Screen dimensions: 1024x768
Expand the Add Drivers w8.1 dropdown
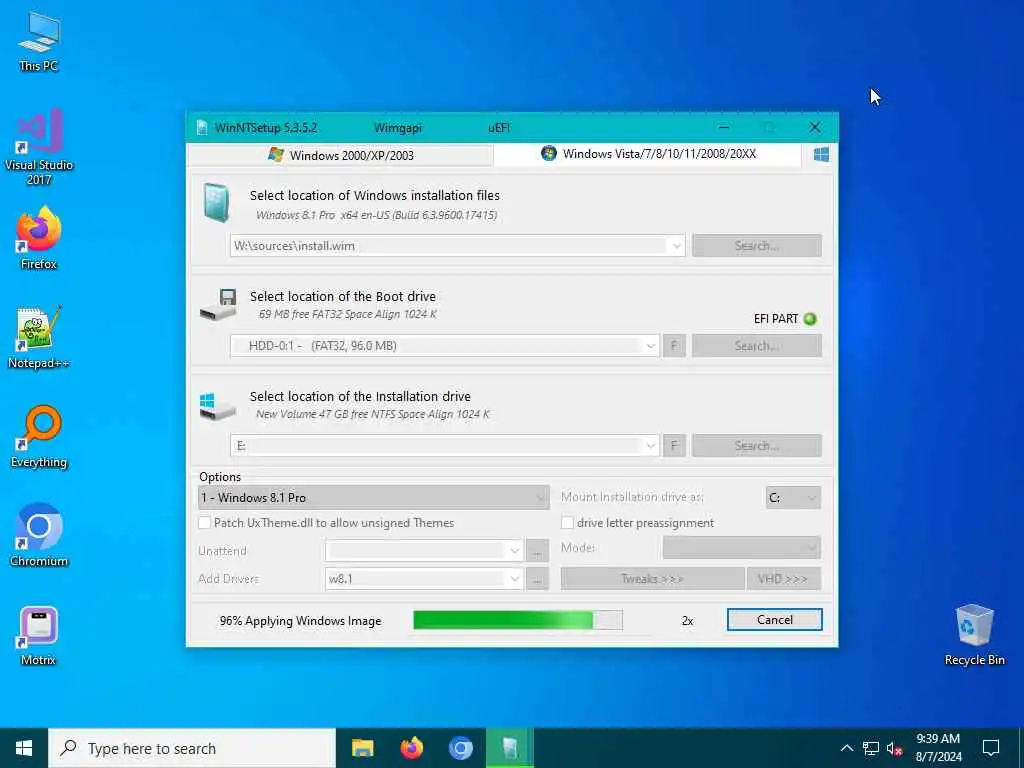tap(514, 579)
